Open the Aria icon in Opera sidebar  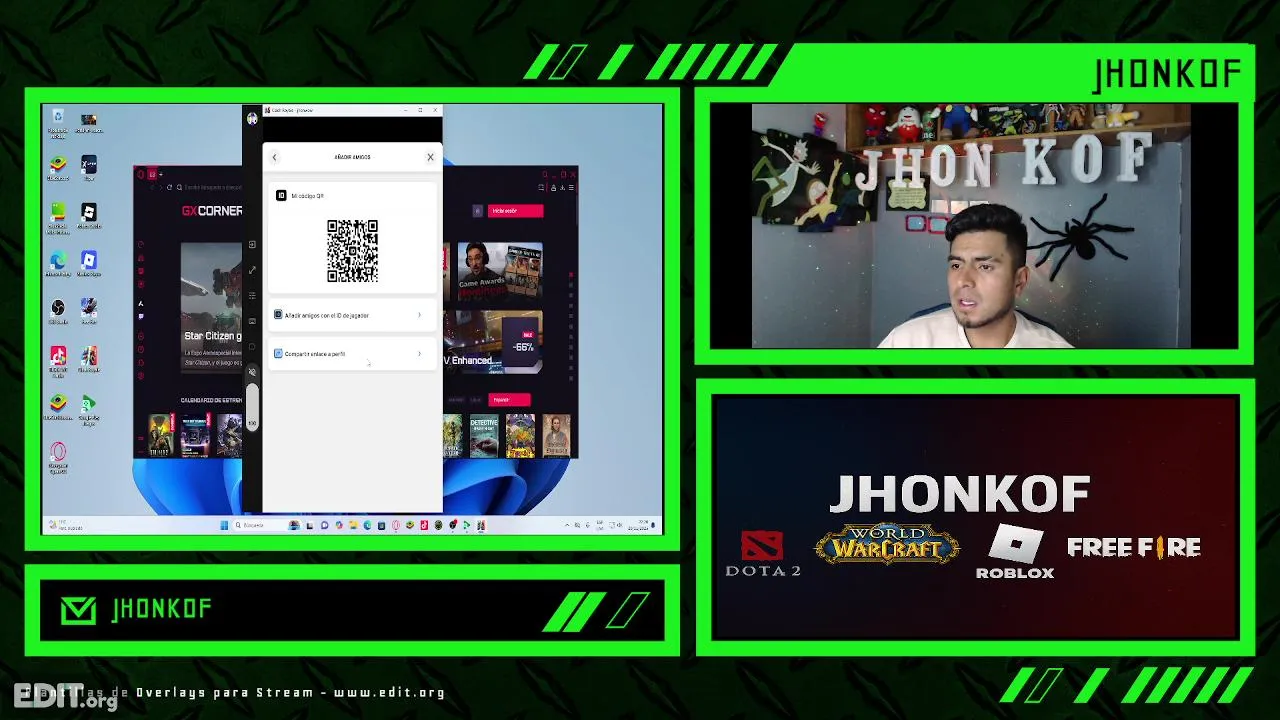pyautogui.click(x=141, y=303)
